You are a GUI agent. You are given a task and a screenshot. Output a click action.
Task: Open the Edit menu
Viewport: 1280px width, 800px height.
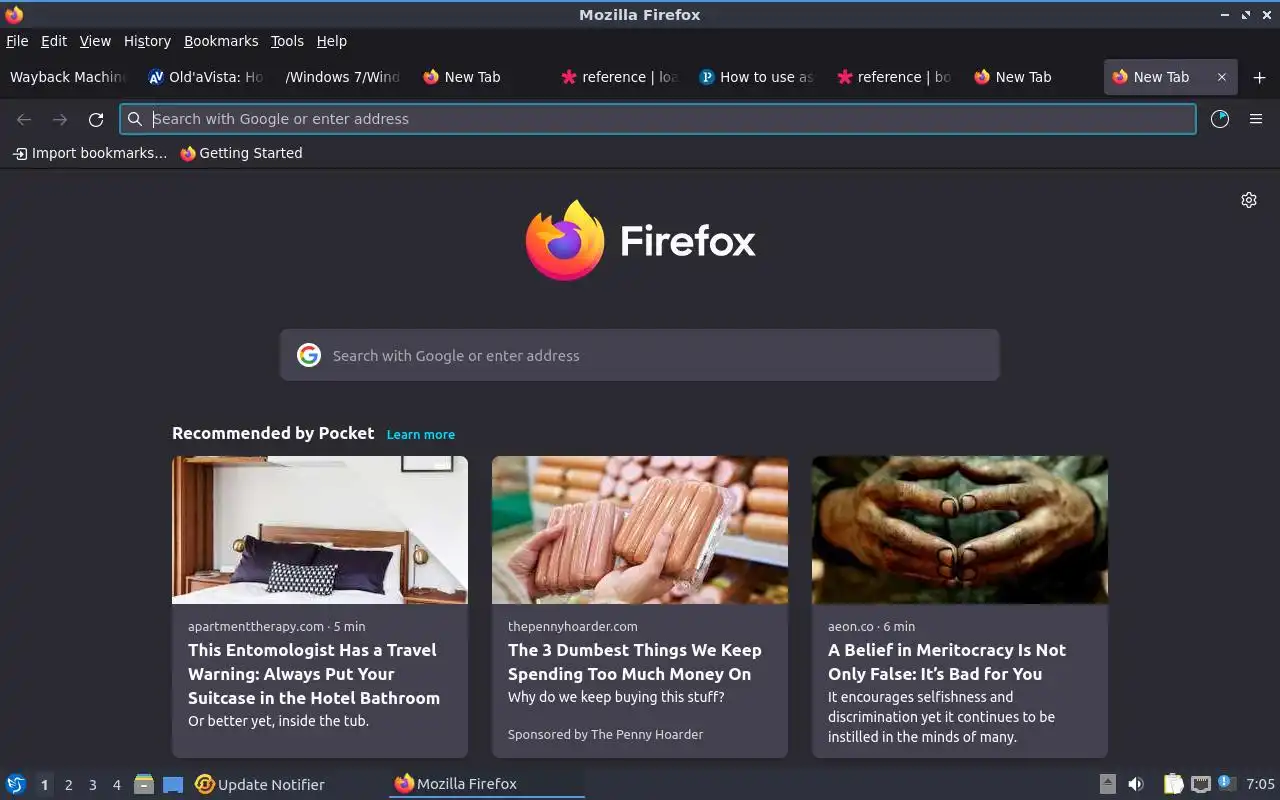click(54, 41)
